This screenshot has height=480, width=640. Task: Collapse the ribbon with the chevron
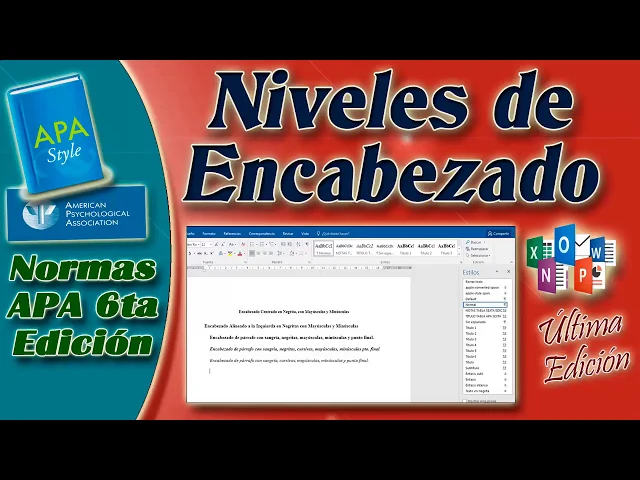tap(511, 262)
